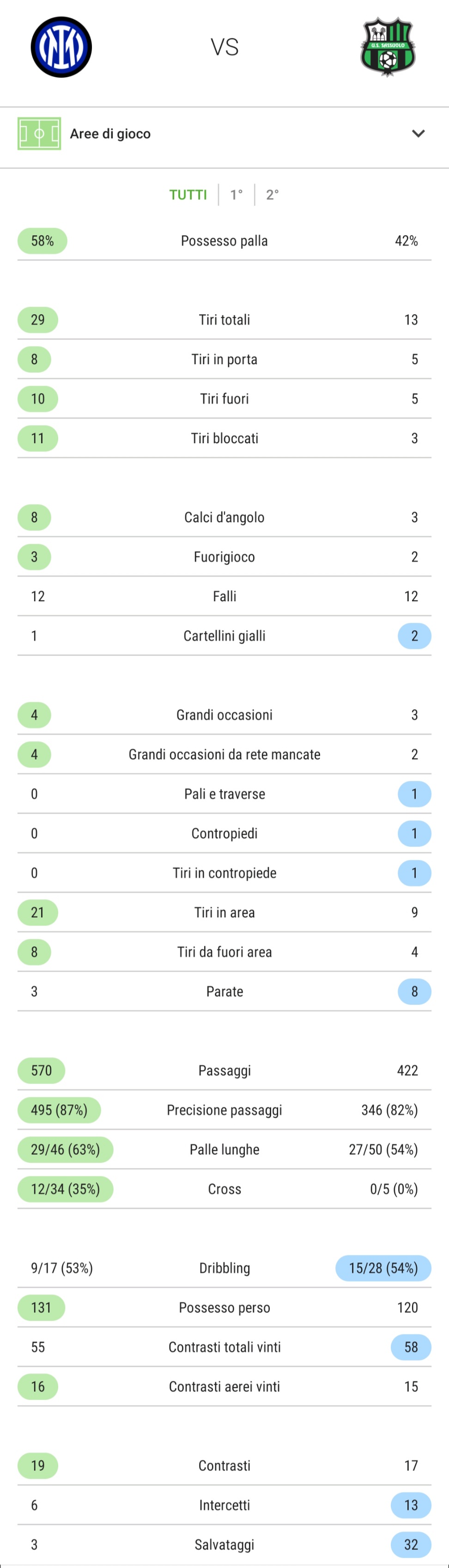Click the Sassuolo team crest

click(x=388, y=47)
